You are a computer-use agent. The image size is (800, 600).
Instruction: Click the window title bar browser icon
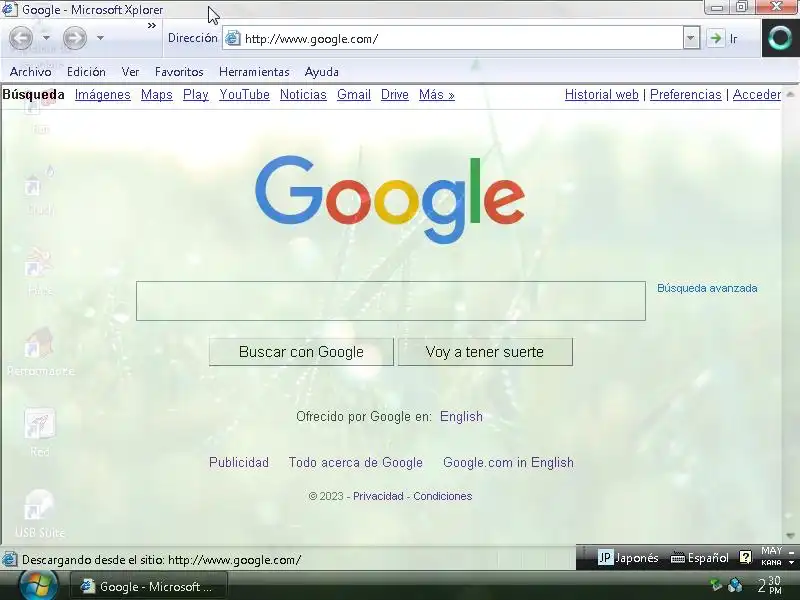9,9
